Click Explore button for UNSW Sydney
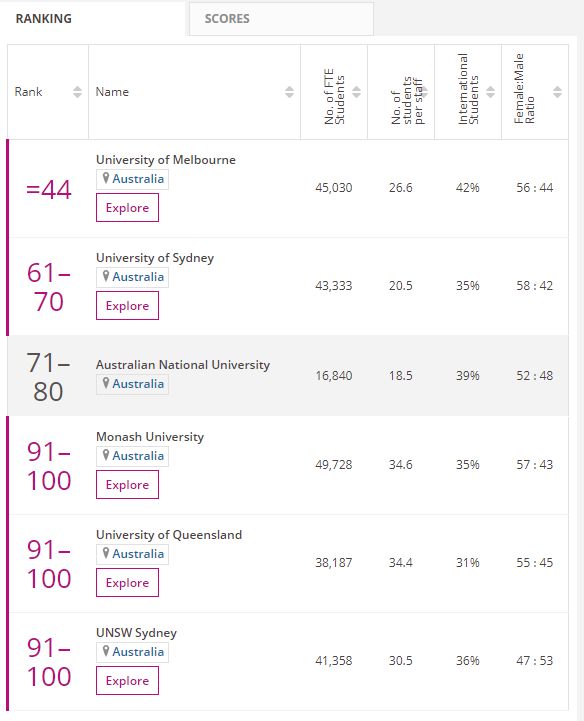Viewport: 584px width, 721px height. coord(127,680)
